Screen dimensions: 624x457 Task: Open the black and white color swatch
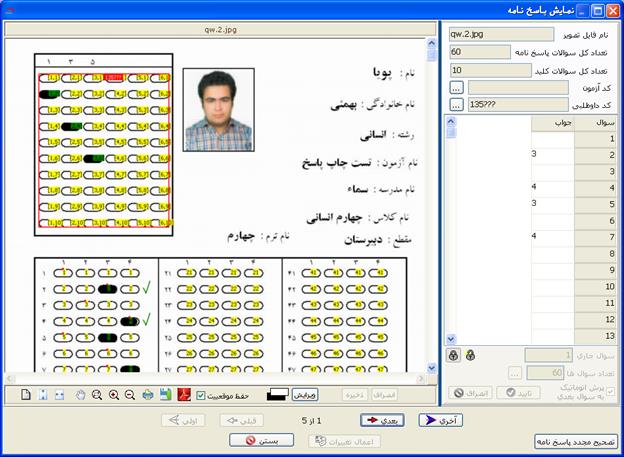(277, 395)
